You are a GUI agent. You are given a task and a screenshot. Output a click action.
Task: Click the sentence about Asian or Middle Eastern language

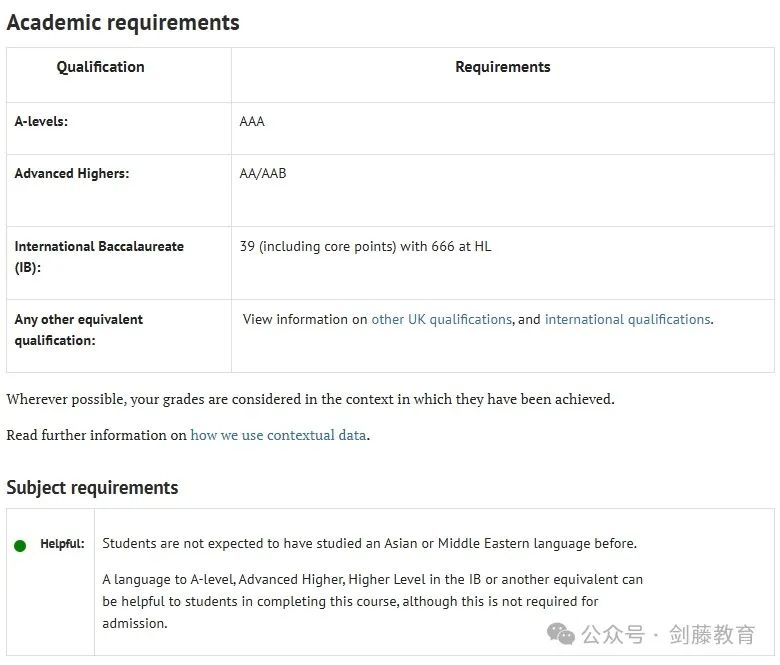370,543
